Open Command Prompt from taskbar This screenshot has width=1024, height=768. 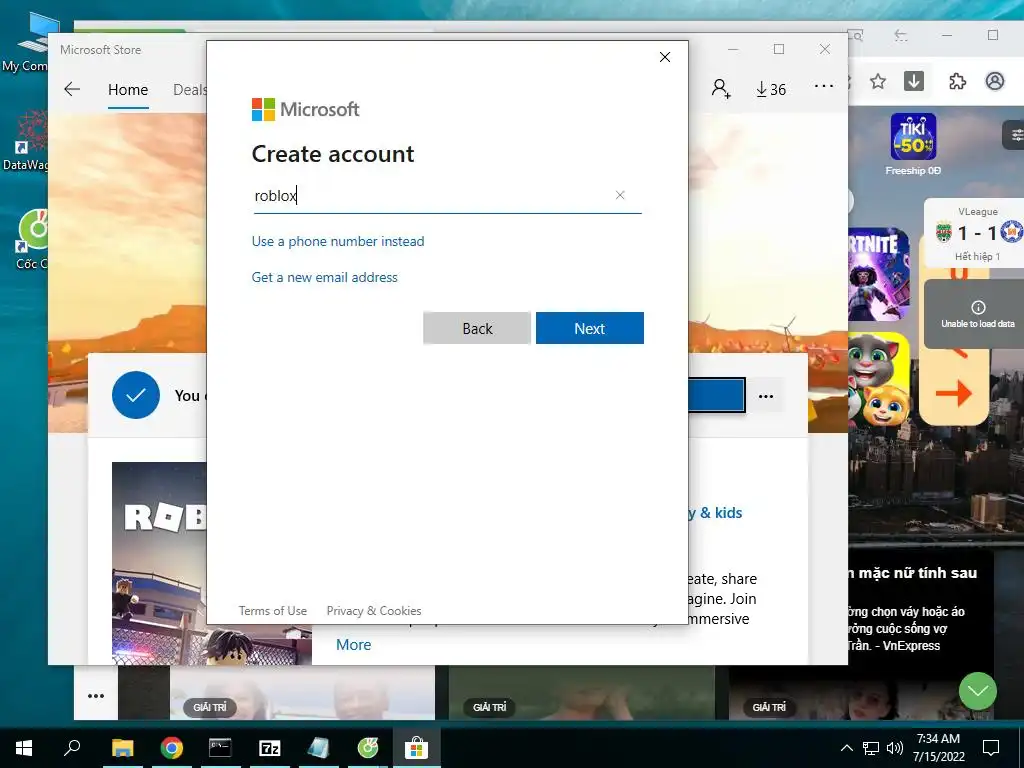coord(220,748)
